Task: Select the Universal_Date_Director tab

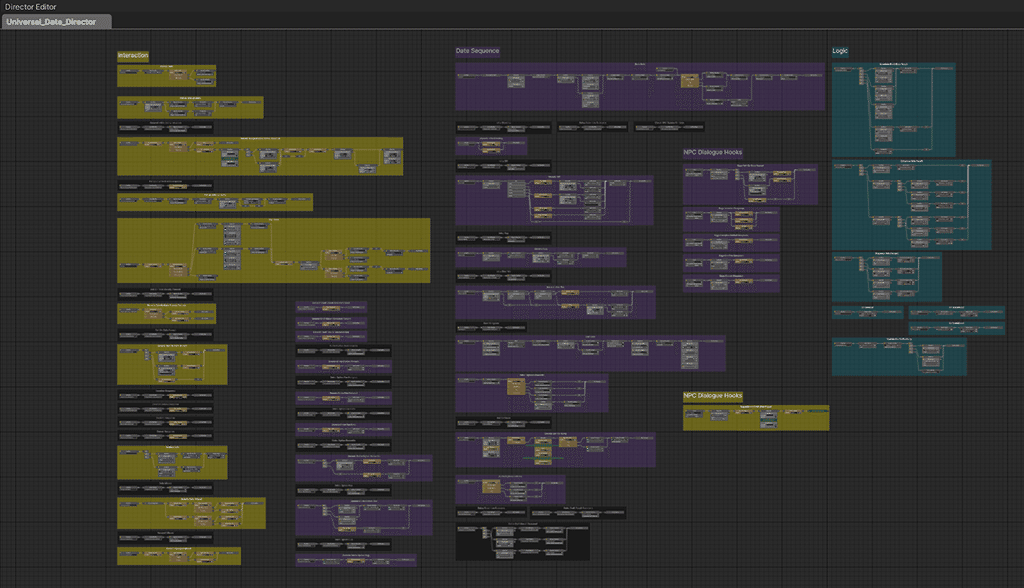Action: [x=57, y=22]
